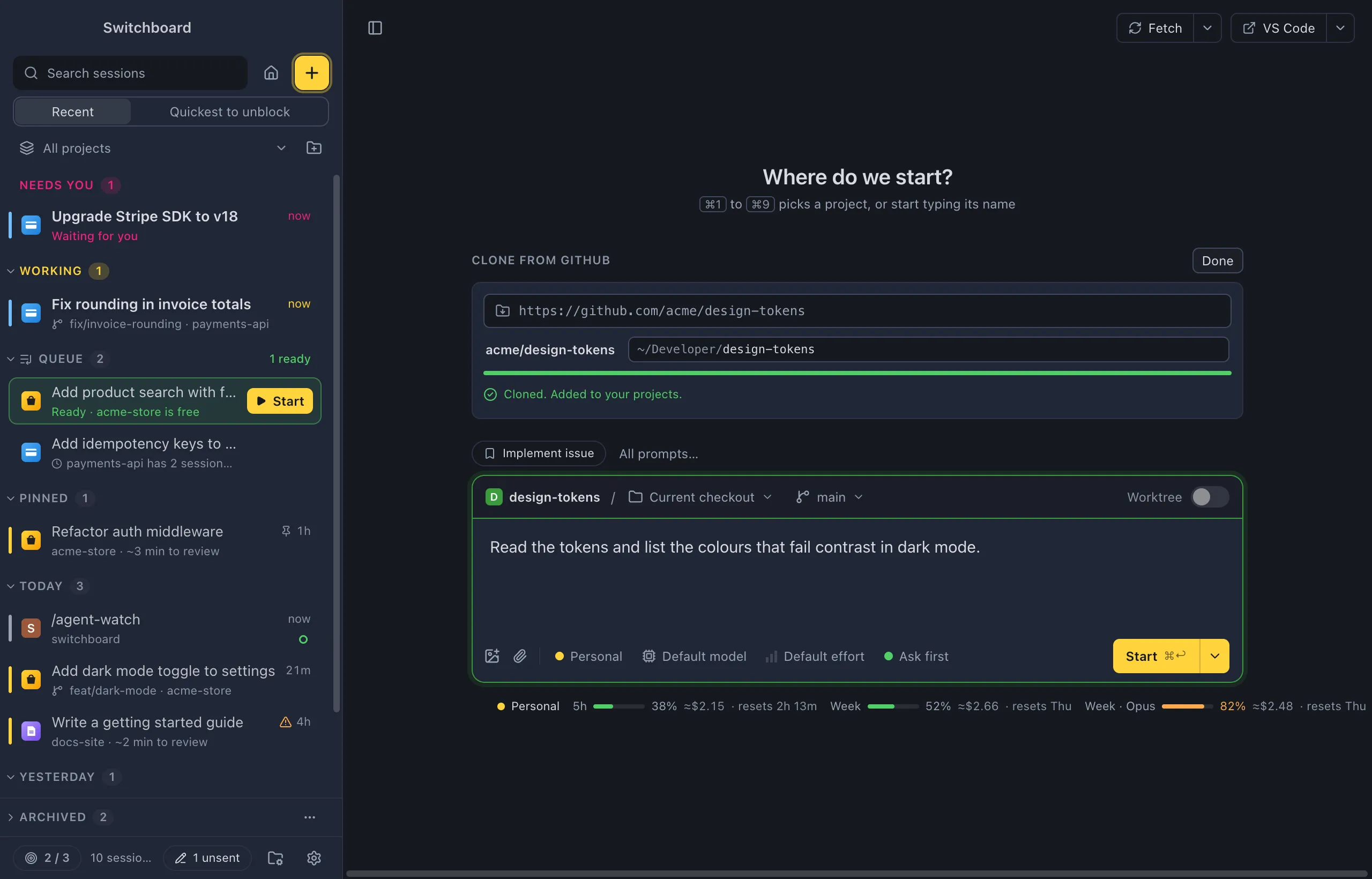Viewport: 1372px width, 879px height.
Task: Click the ARCHIVED section ellipsis menu
Action: (x=309, y=817)
